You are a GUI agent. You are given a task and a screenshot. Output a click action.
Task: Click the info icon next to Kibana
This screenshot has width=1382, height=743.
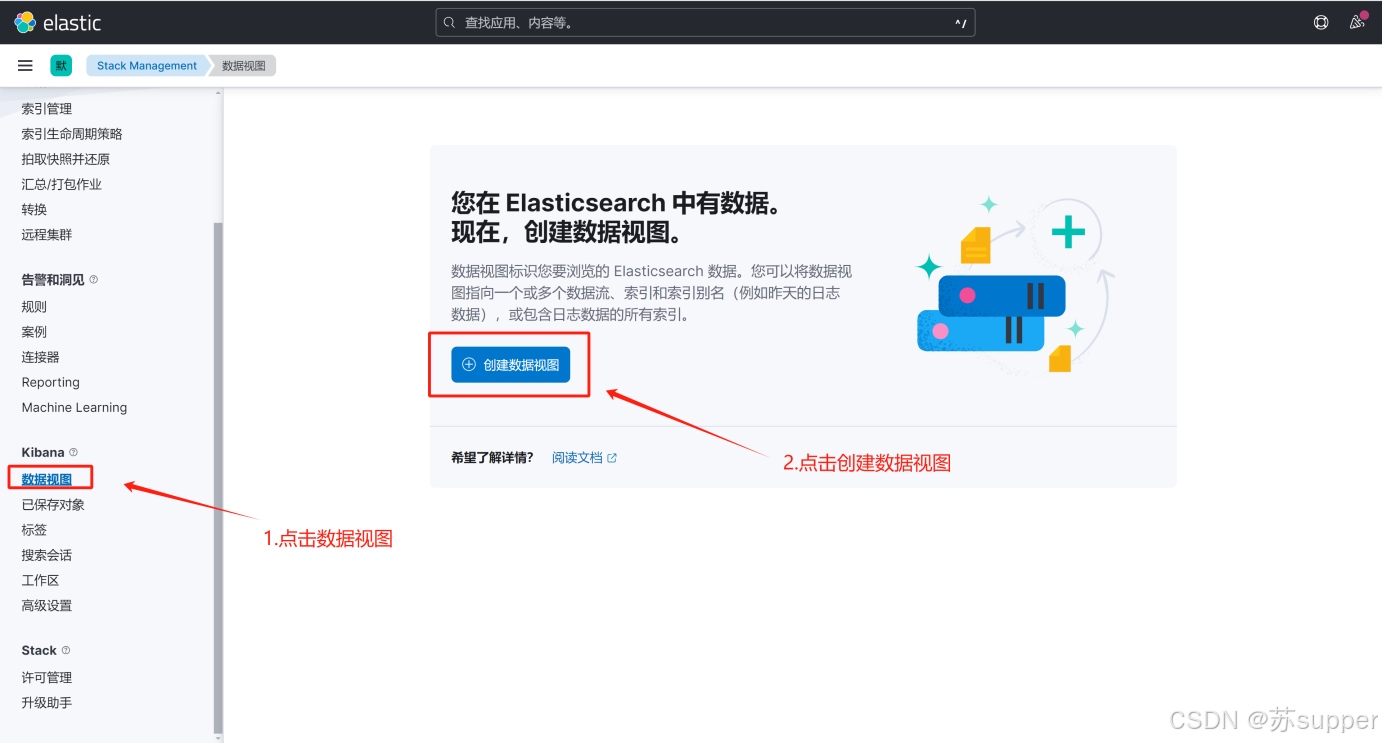(x=73, y=452)
